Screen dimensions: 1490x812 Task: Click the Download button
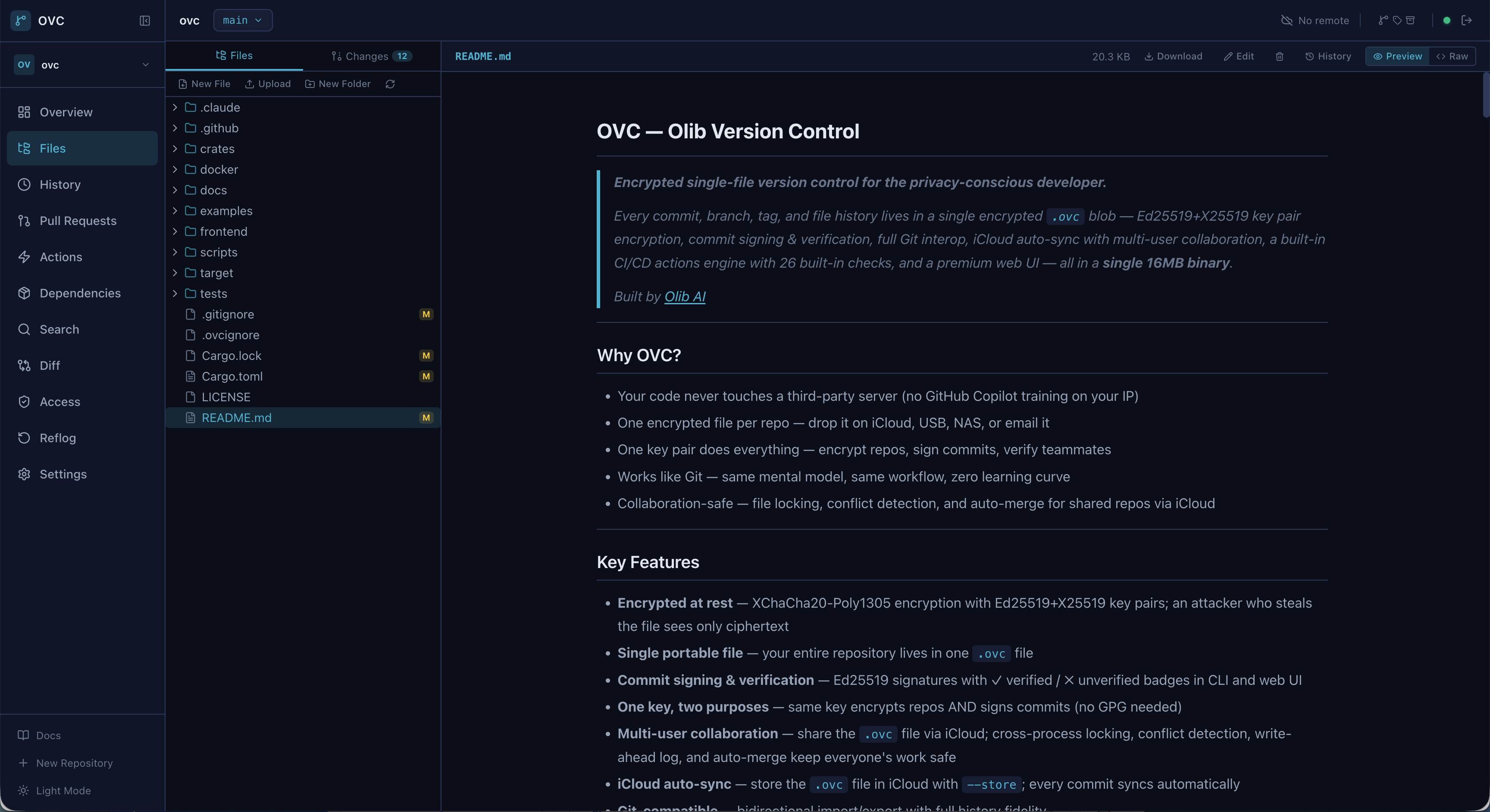click(x=1174, y=56)
